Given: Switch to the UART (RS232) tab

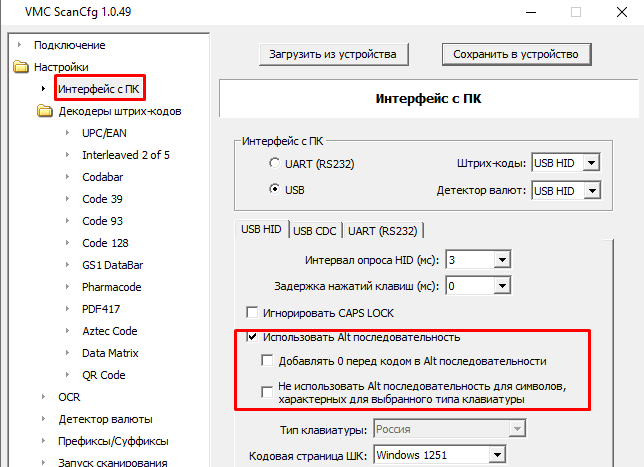Looking at the screenshot, I should pos(383,231).
